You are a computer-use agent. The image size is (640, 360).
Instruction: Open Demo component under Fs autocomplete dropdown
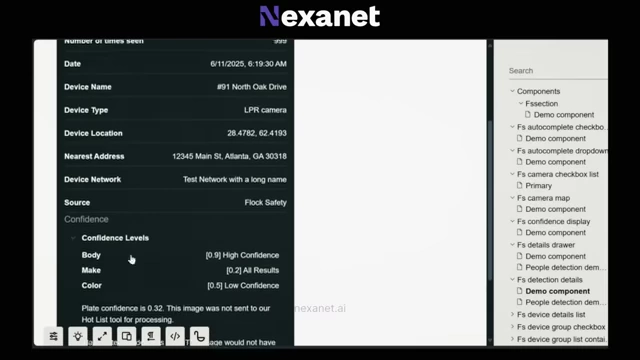(x=556, y=162)
